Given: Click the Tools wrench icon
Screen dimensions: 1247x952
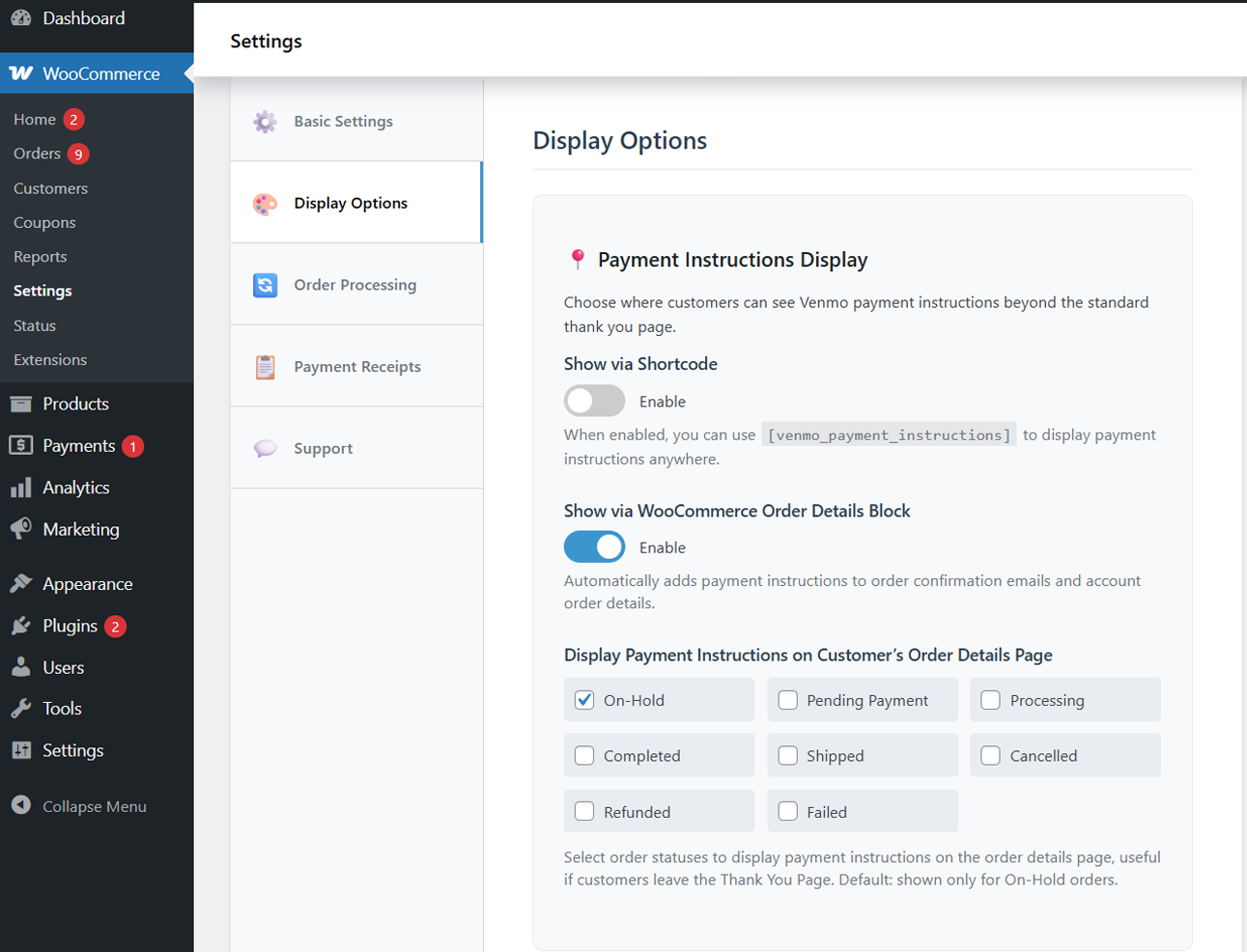Looking at the screenshot, I should tap(21, 708).
